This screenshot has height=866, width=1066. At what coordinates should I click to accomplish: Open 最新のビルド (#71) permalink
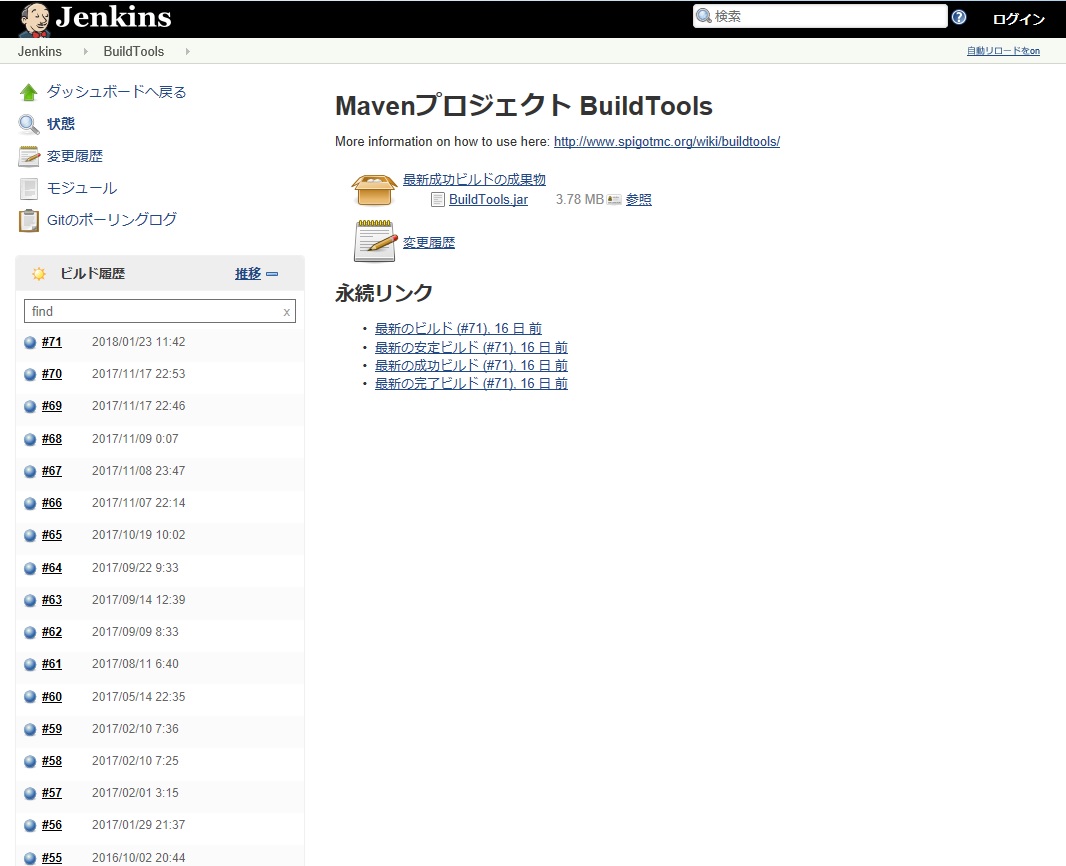458,329
